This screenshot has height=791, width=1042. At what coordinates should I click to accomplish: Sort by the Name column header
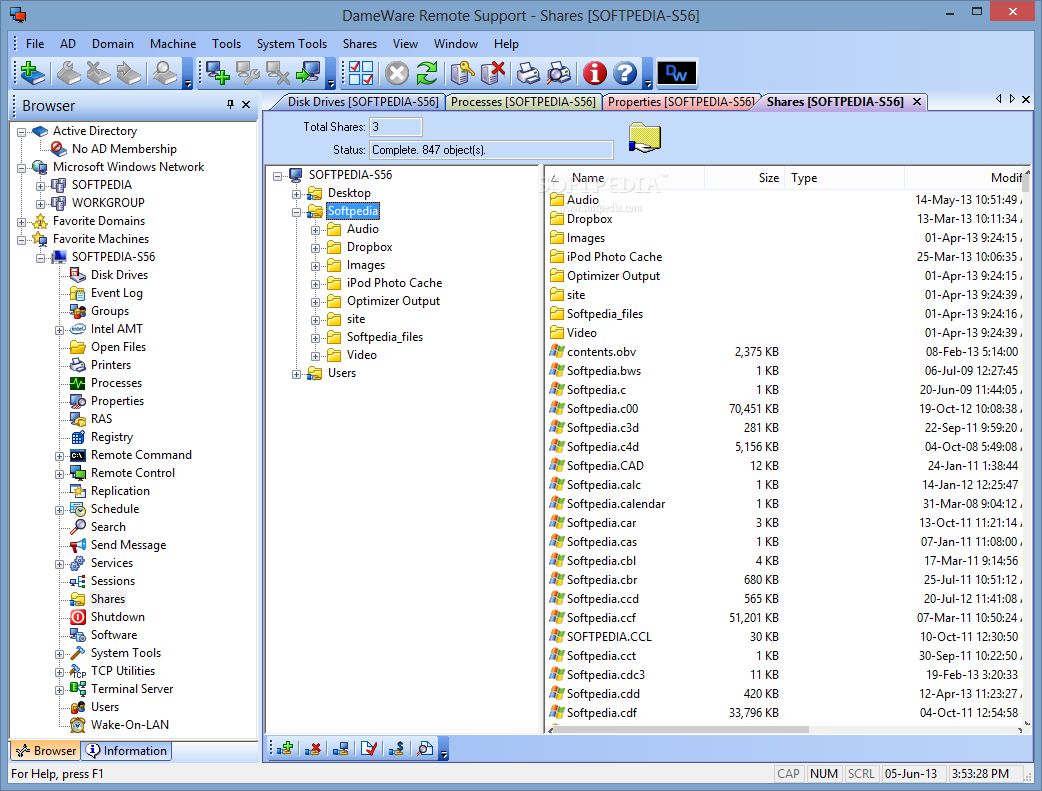point(625,177)
